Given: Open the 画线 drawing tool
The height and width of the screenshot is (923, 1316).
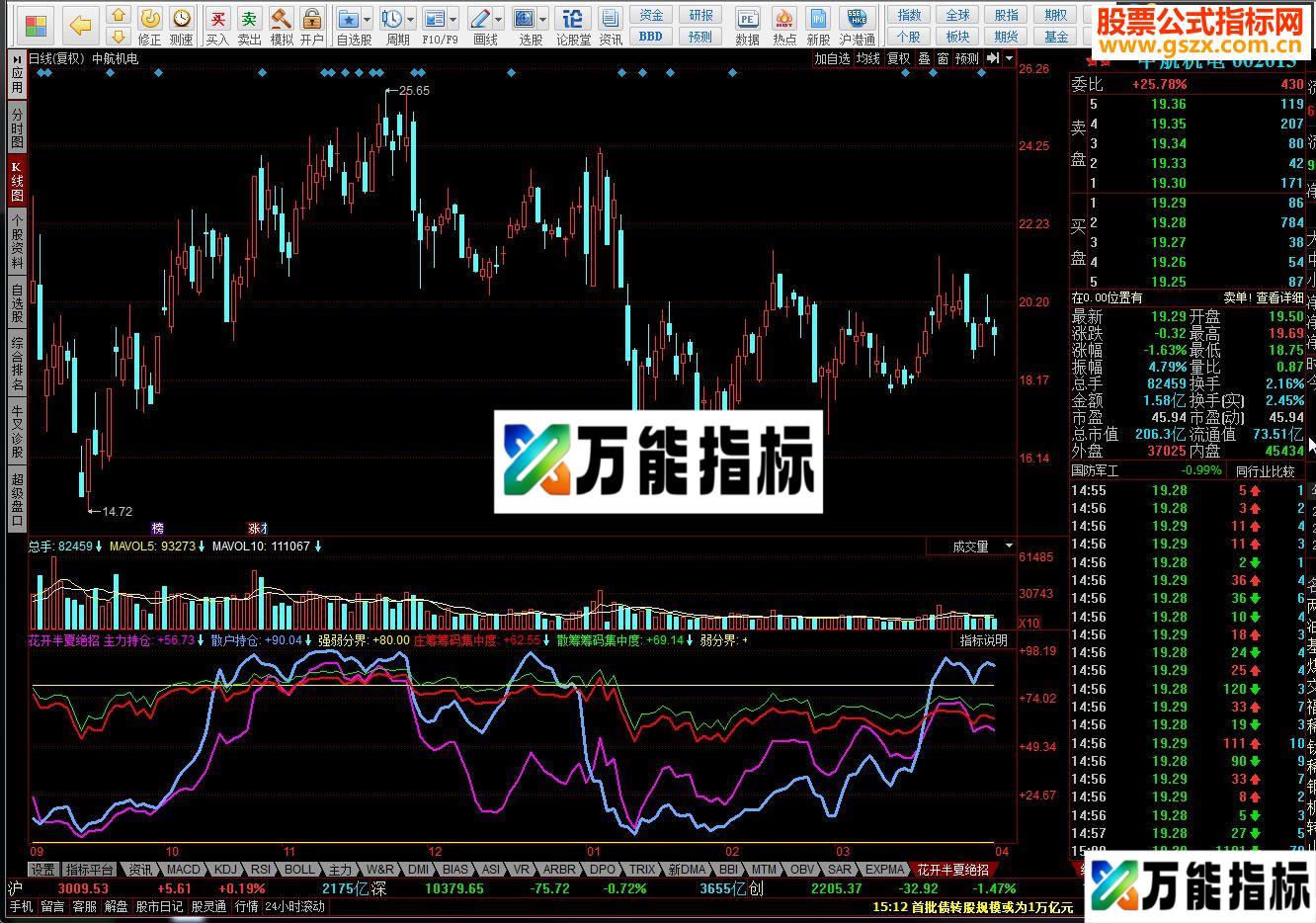Looking at the screenshot, I should (480, 19).
